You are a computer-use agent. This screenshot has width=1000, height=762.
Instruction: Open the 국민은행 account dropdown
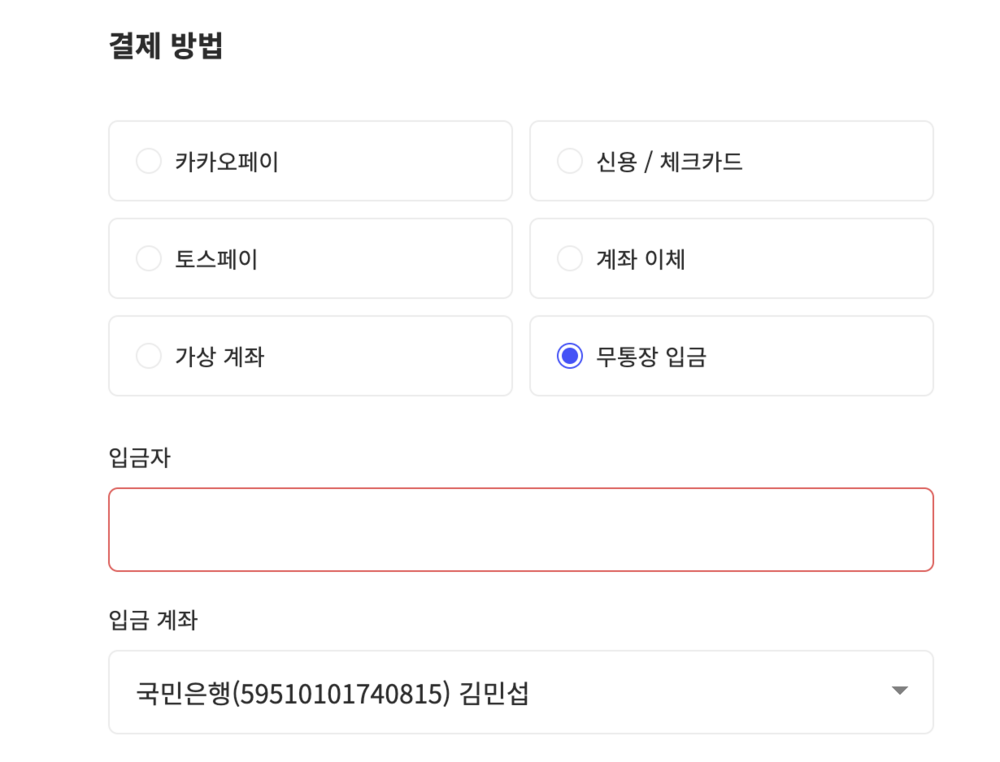point(520,692)
